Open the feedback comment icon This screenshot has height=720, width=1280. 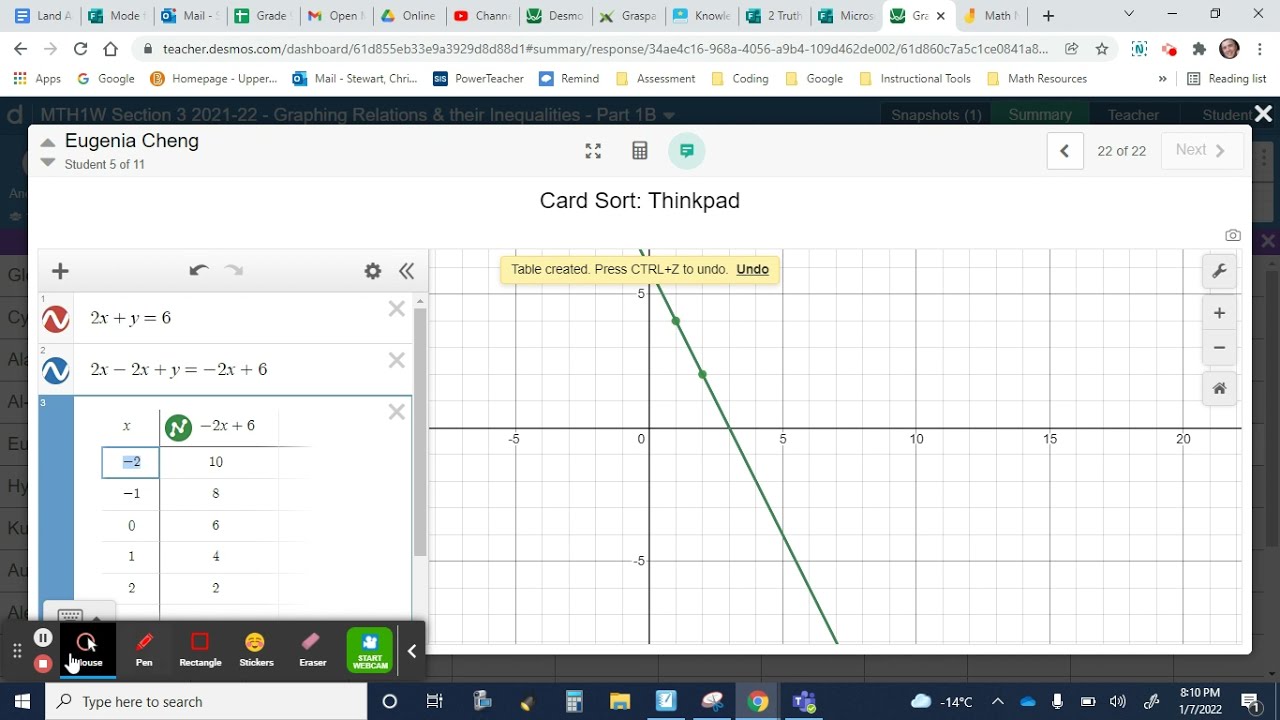(687, 151)
